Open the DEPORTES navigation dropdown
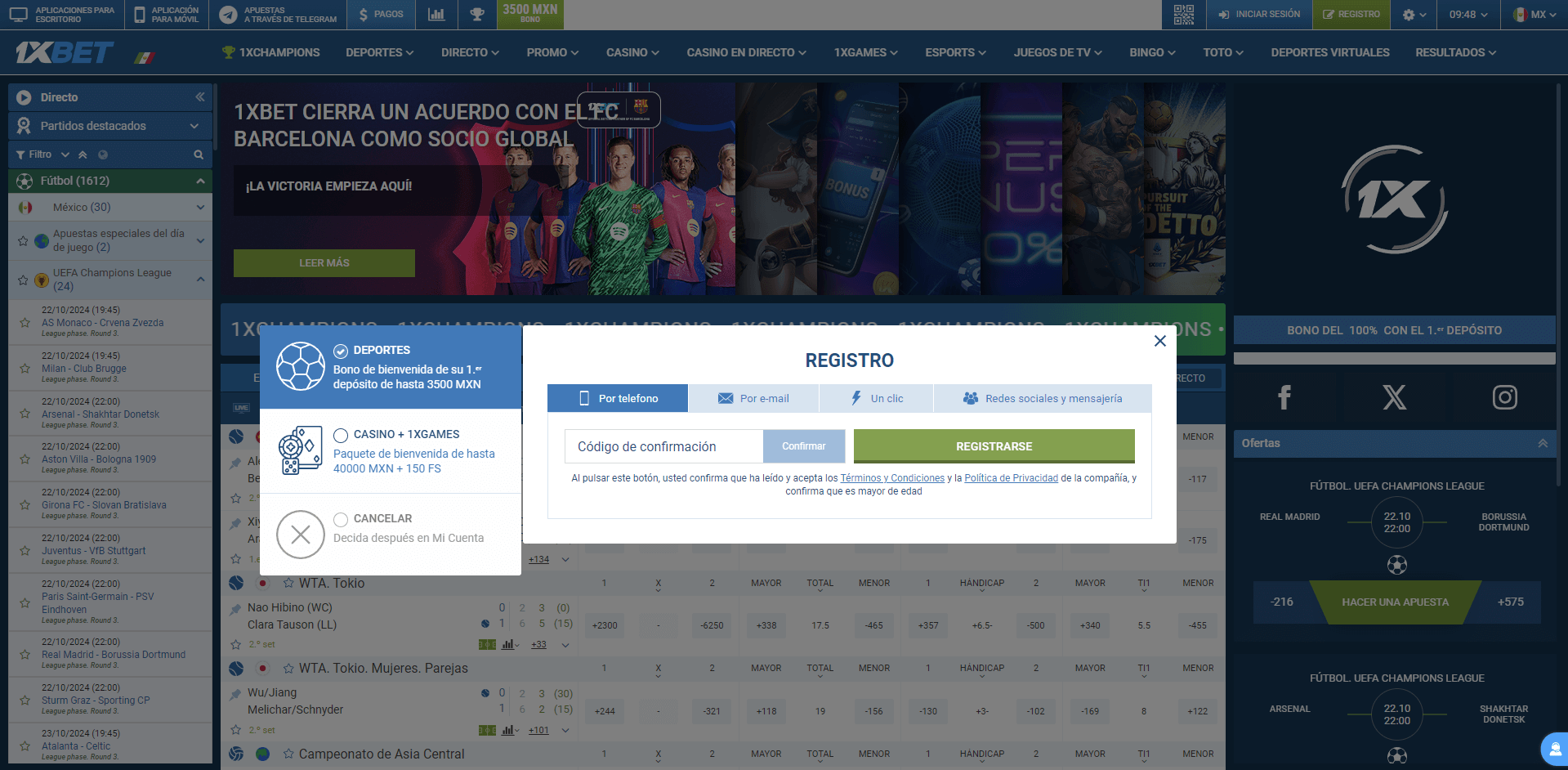 click(x=379, y=52)
